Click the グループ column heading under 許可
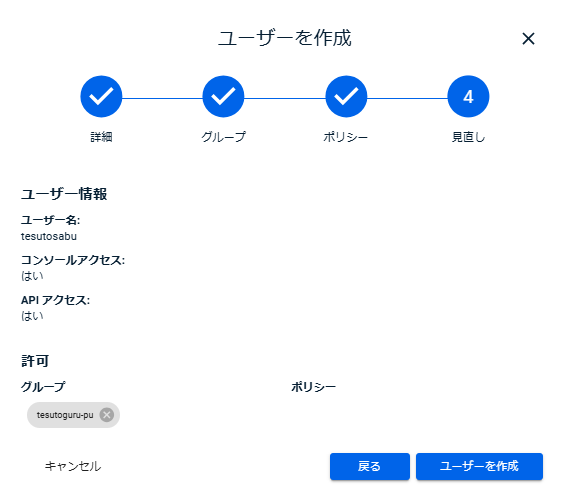Viewport: 570px width, 502px height. (43, 386)
